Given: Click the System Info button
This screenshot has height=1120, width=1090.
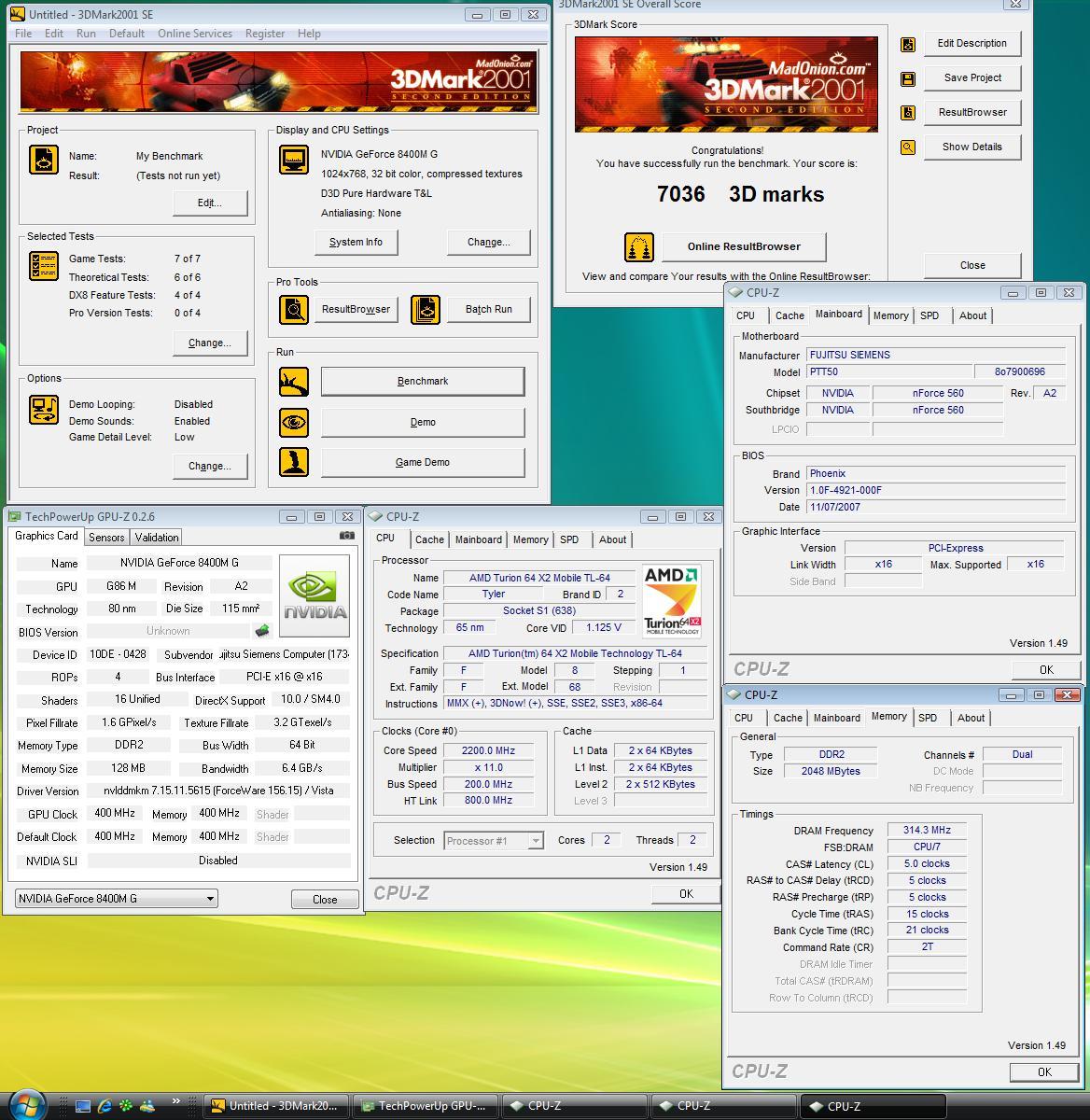Looking at the screenshot, I should [356, 242].
